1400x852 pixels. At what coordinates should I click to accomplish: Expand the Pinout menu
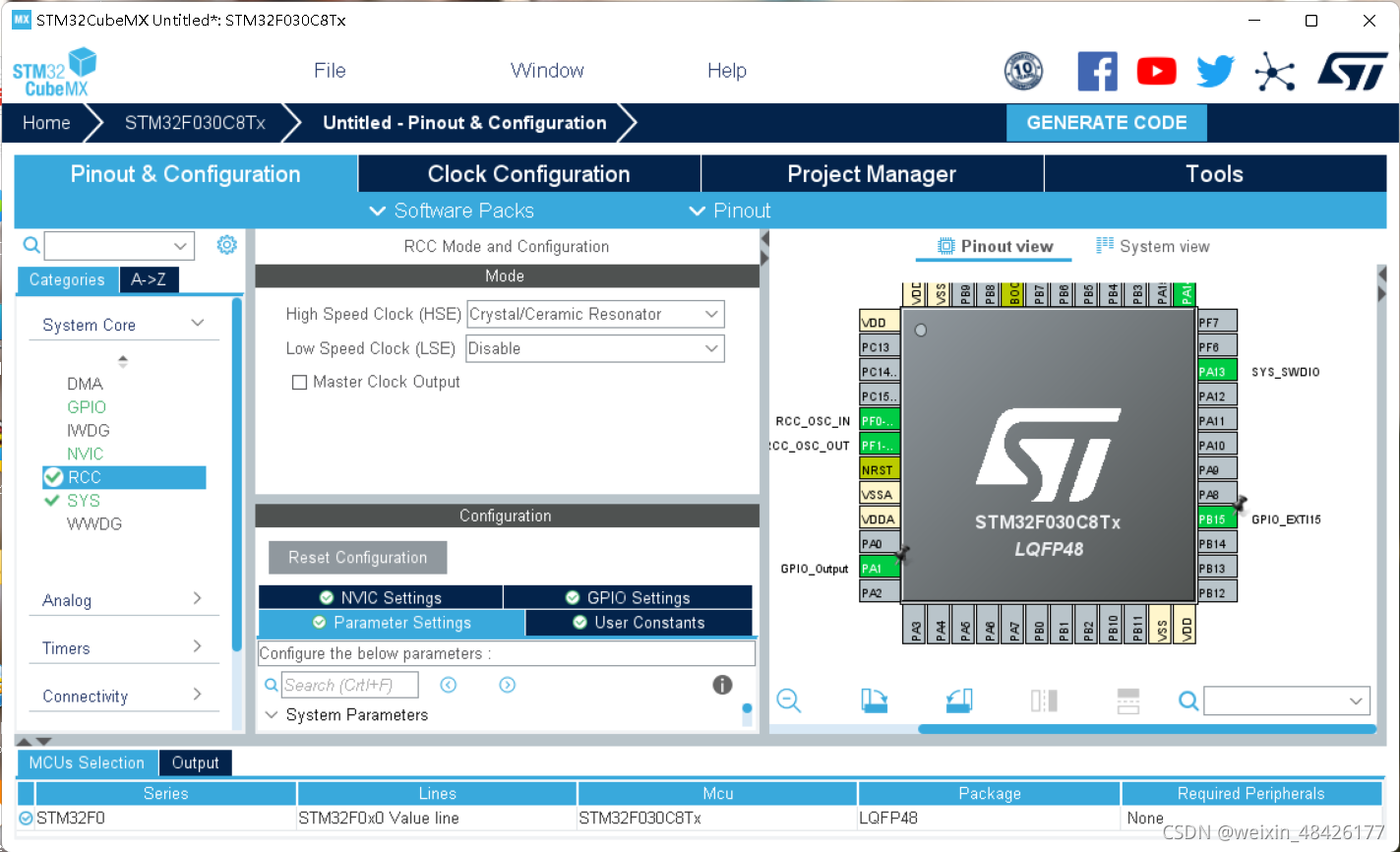730,211
